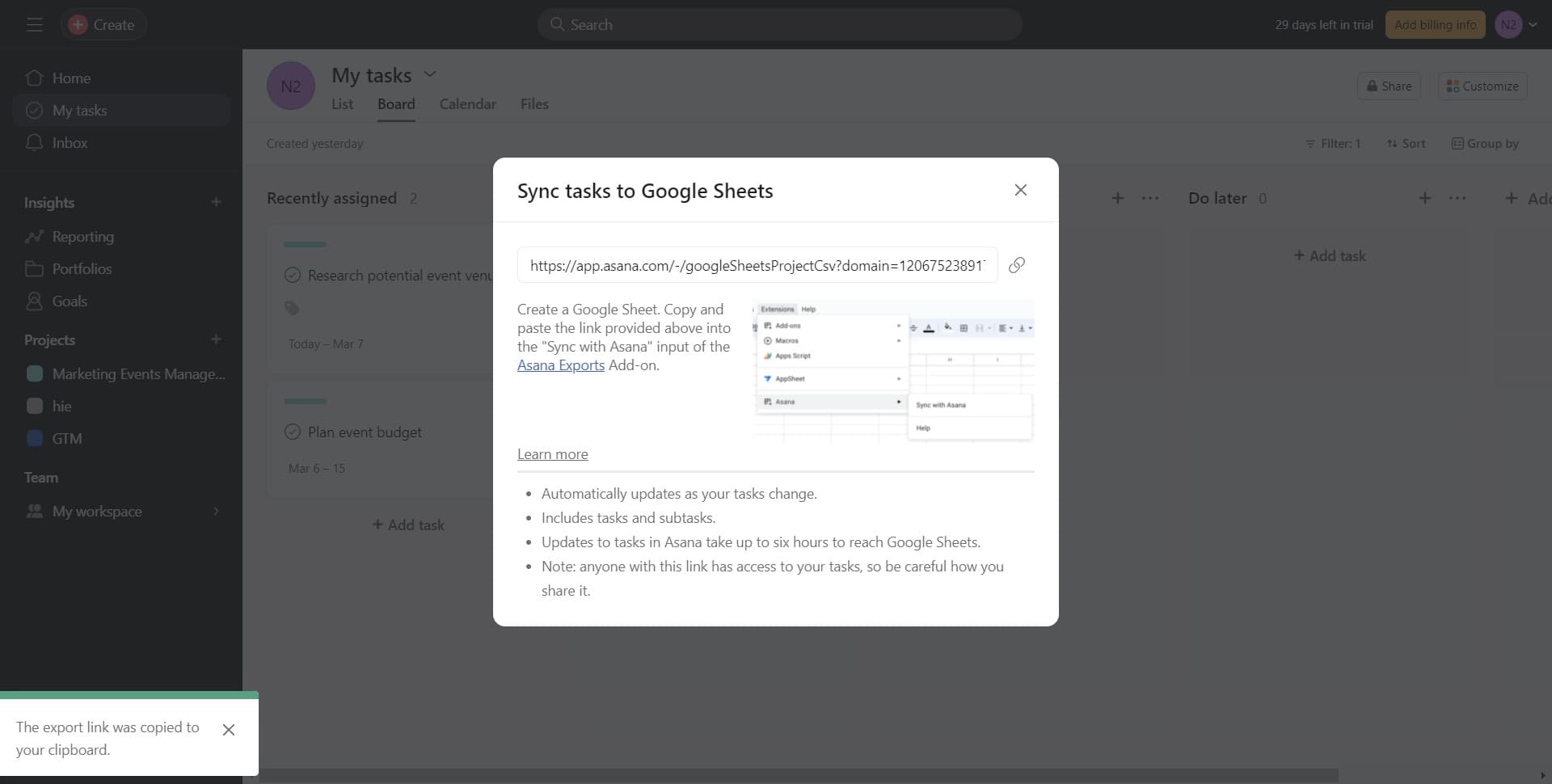Open the My tasks dropdown arrow

[x=430, y=74]
